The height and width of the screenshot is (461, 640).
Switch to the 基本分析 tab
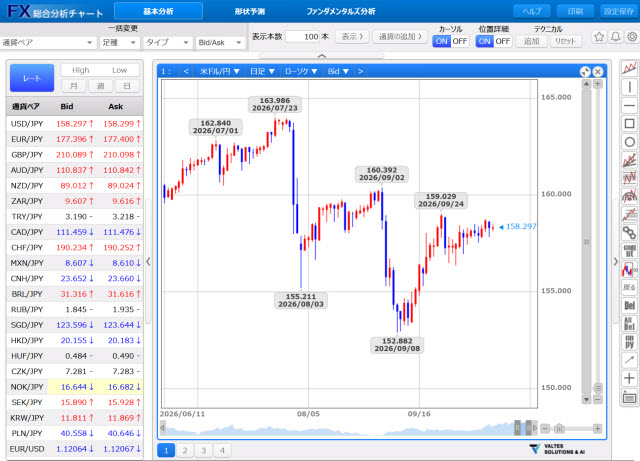click(158, 11)
